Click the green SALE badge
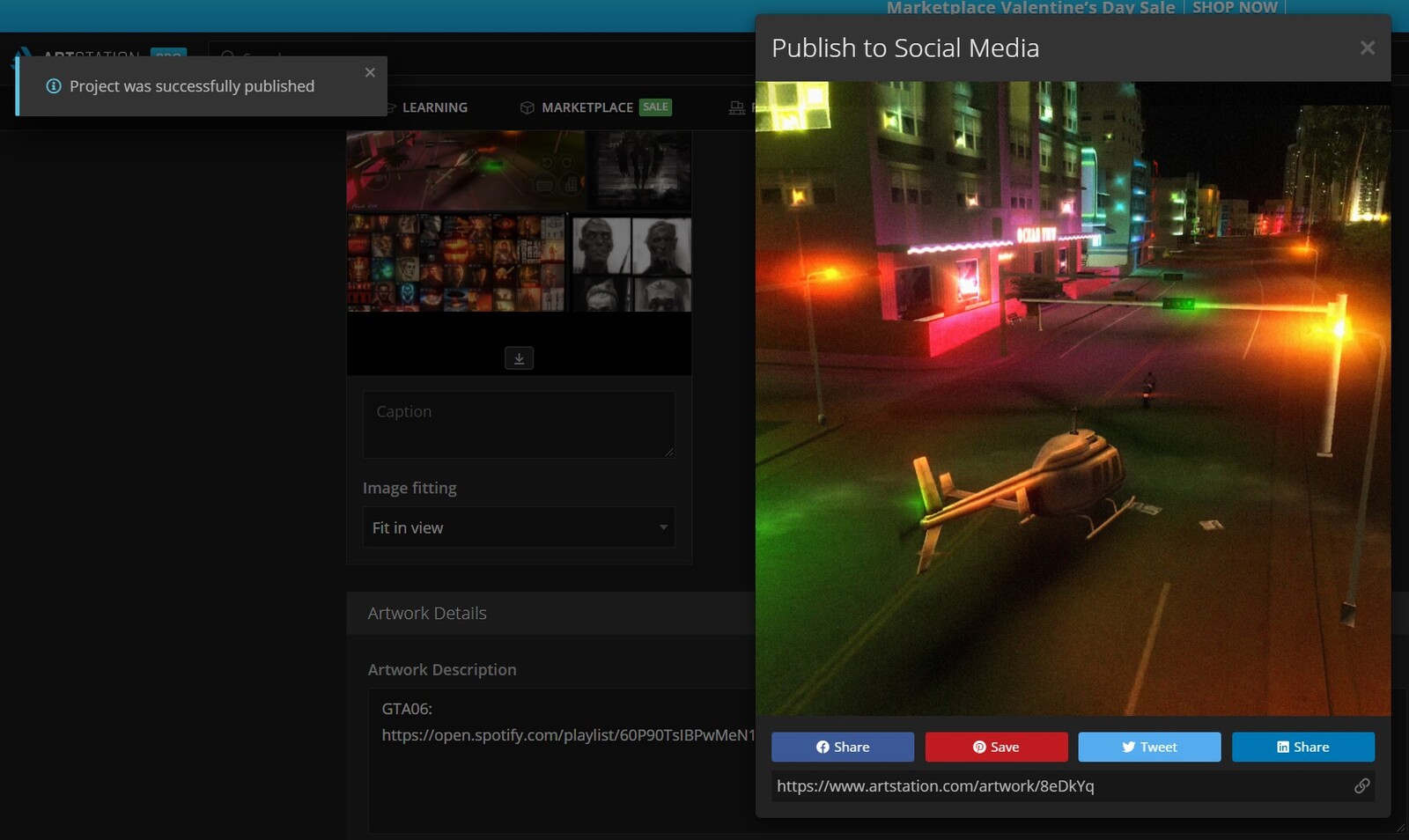This screenshot has width=1409, height=840. (x=655, y=107)
